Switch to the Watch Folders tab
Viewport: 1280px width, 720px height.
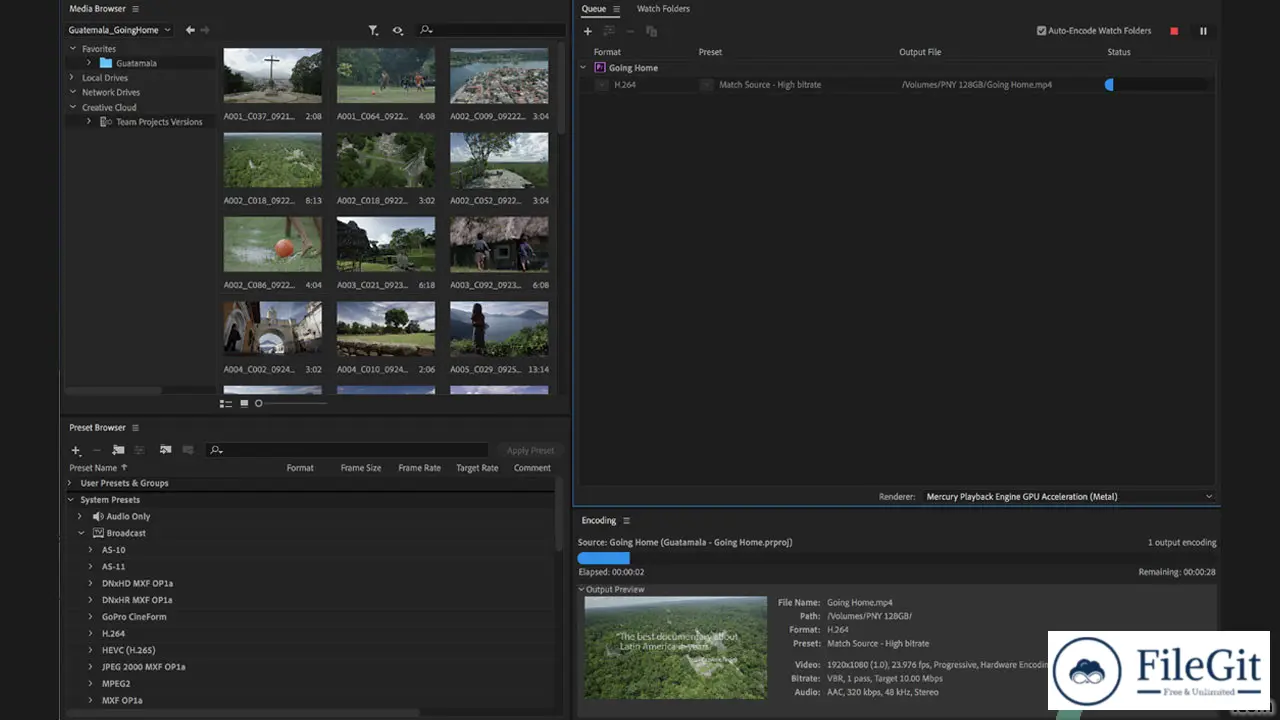click(x=663, y=9)
